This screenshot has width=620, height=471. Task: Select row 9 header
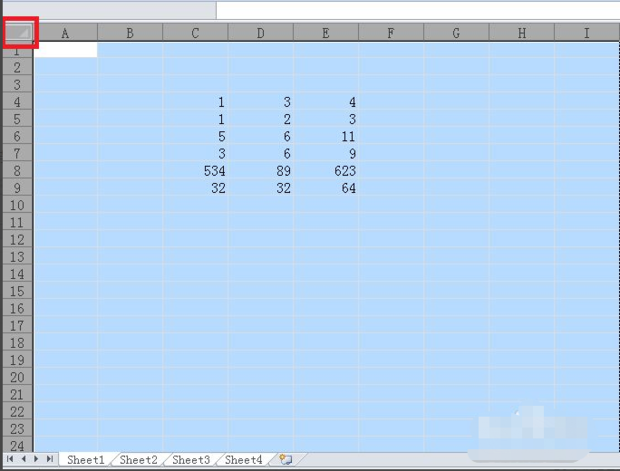point(17,187)
